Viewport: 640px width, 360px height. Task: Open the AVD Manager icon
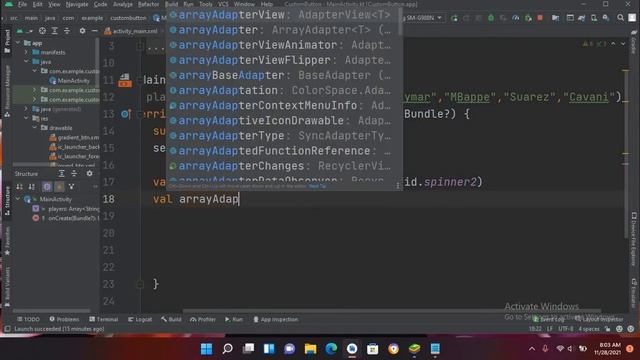pyautogui.click(x=594, y=18)
